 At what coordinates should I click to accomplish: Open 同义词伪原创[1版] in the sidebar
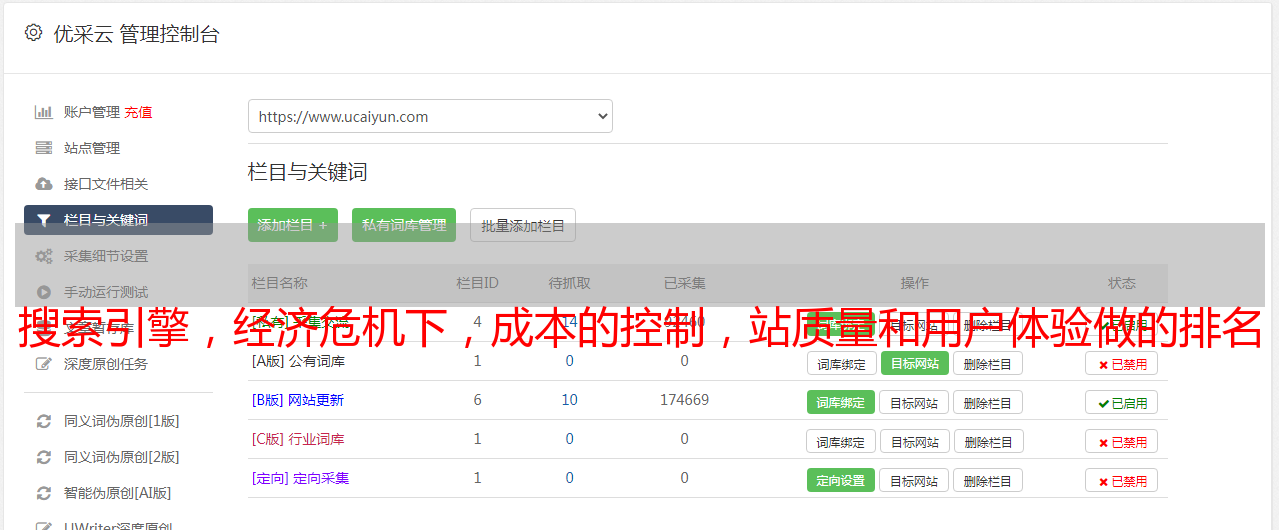coord(121,421)
